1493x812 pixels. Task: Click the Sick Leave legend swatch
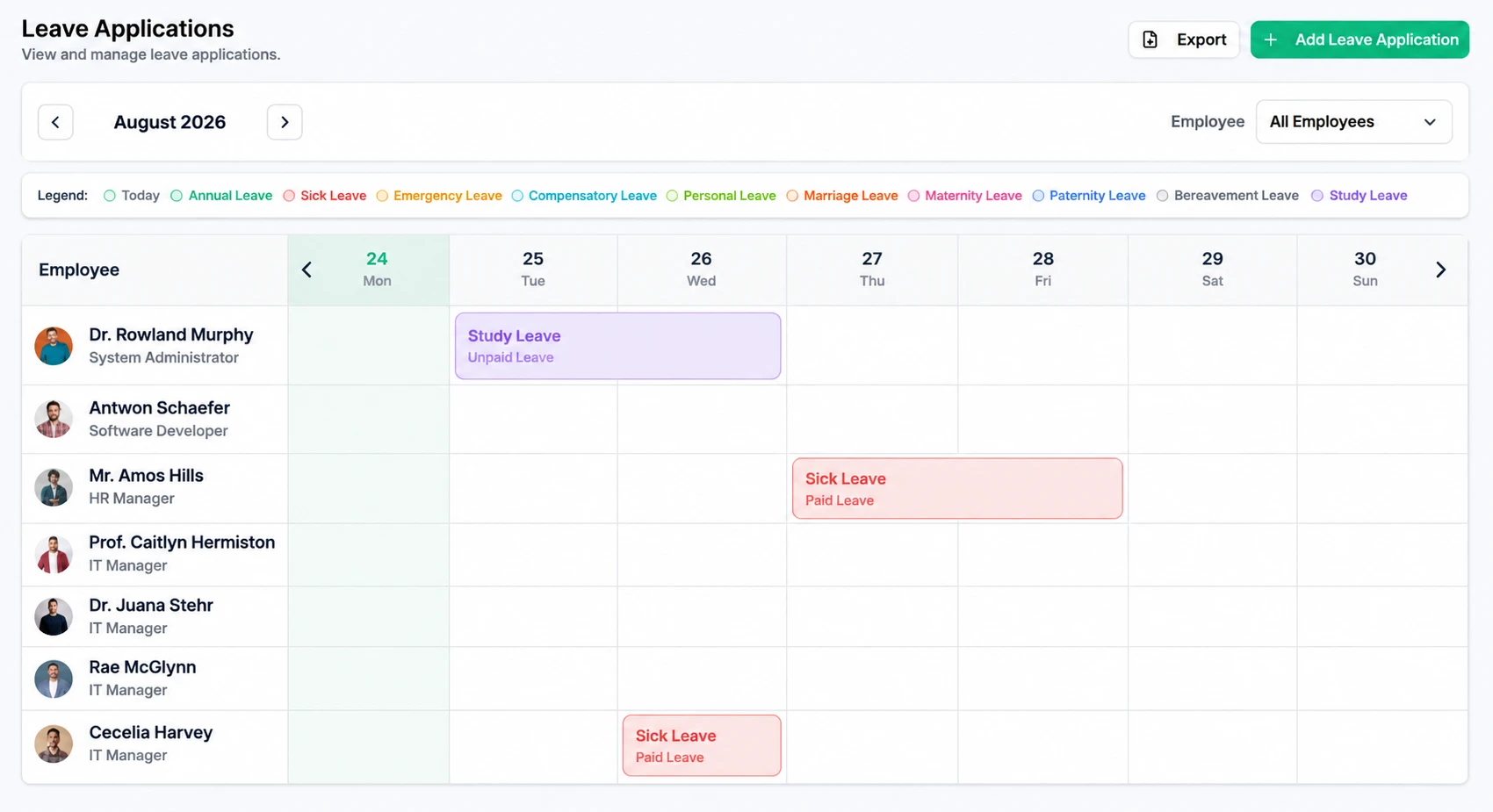(x=289, y=196)
